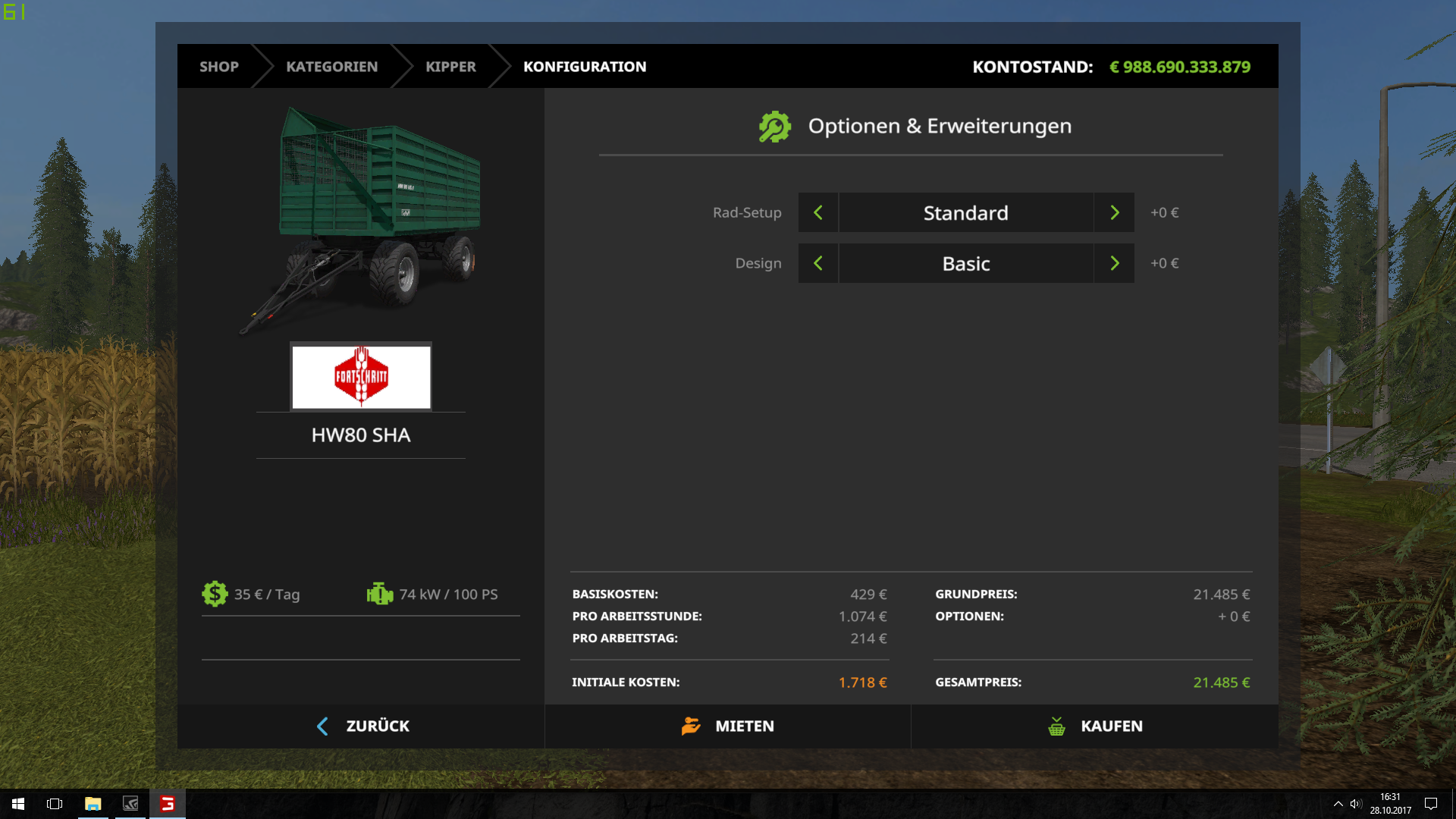Open File Explorer from the taskbar
This screenshot has height=819, width=1456.
click(x=93, y=804)
